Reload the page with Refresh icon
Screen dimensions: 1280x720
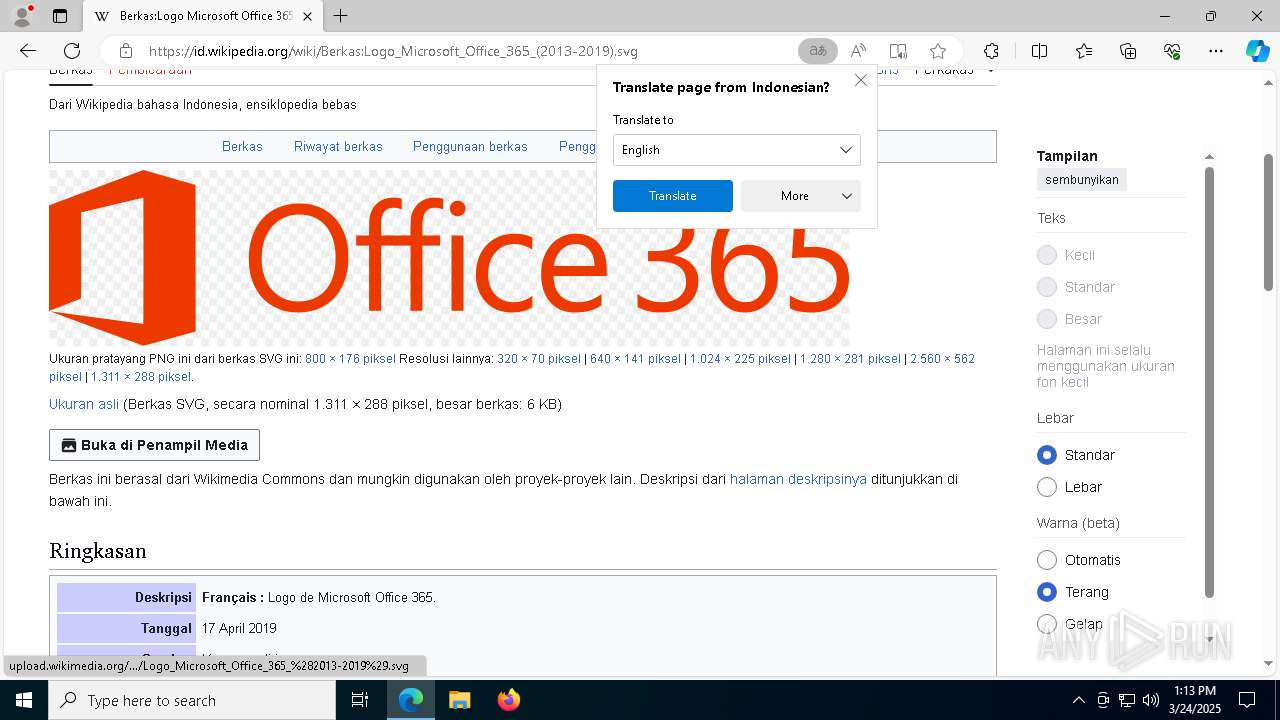click(72, 51)
